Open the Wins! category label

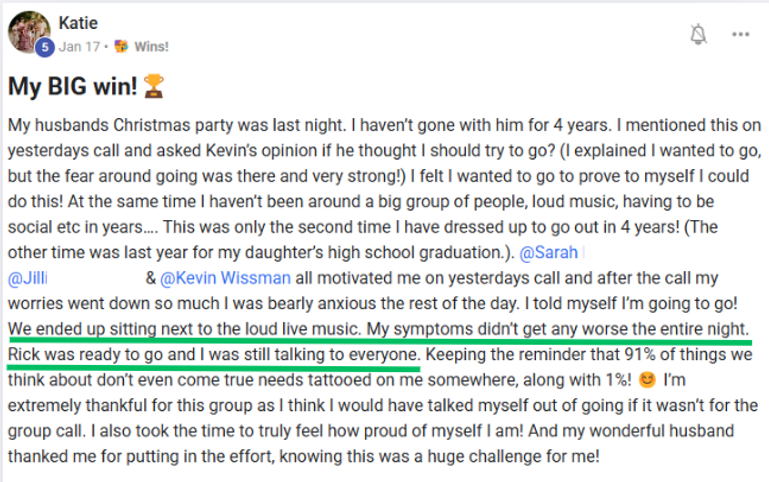coord(151,47)
